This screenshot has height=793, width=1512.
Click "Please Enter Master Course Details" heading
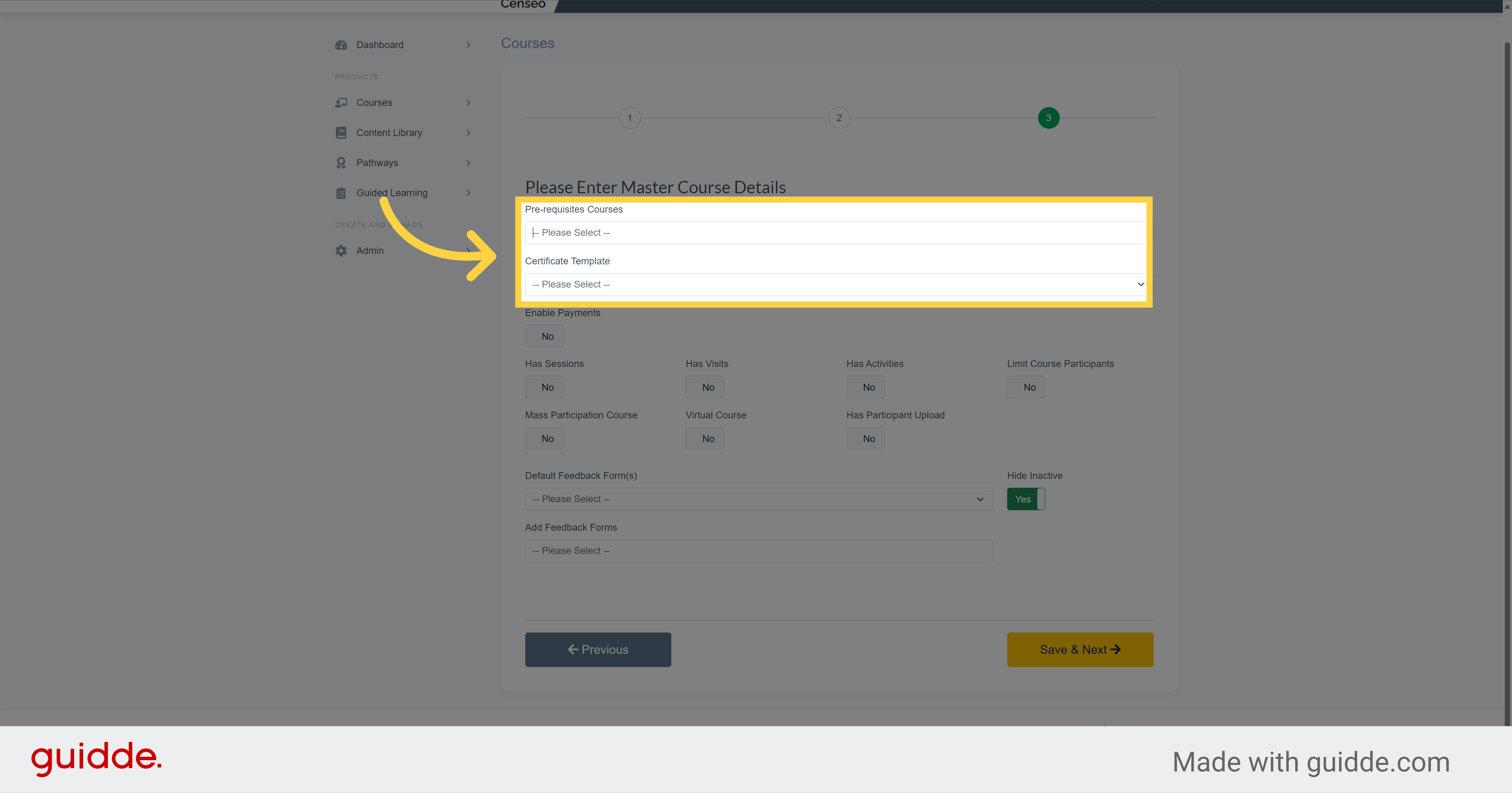[x=655, y=187]
